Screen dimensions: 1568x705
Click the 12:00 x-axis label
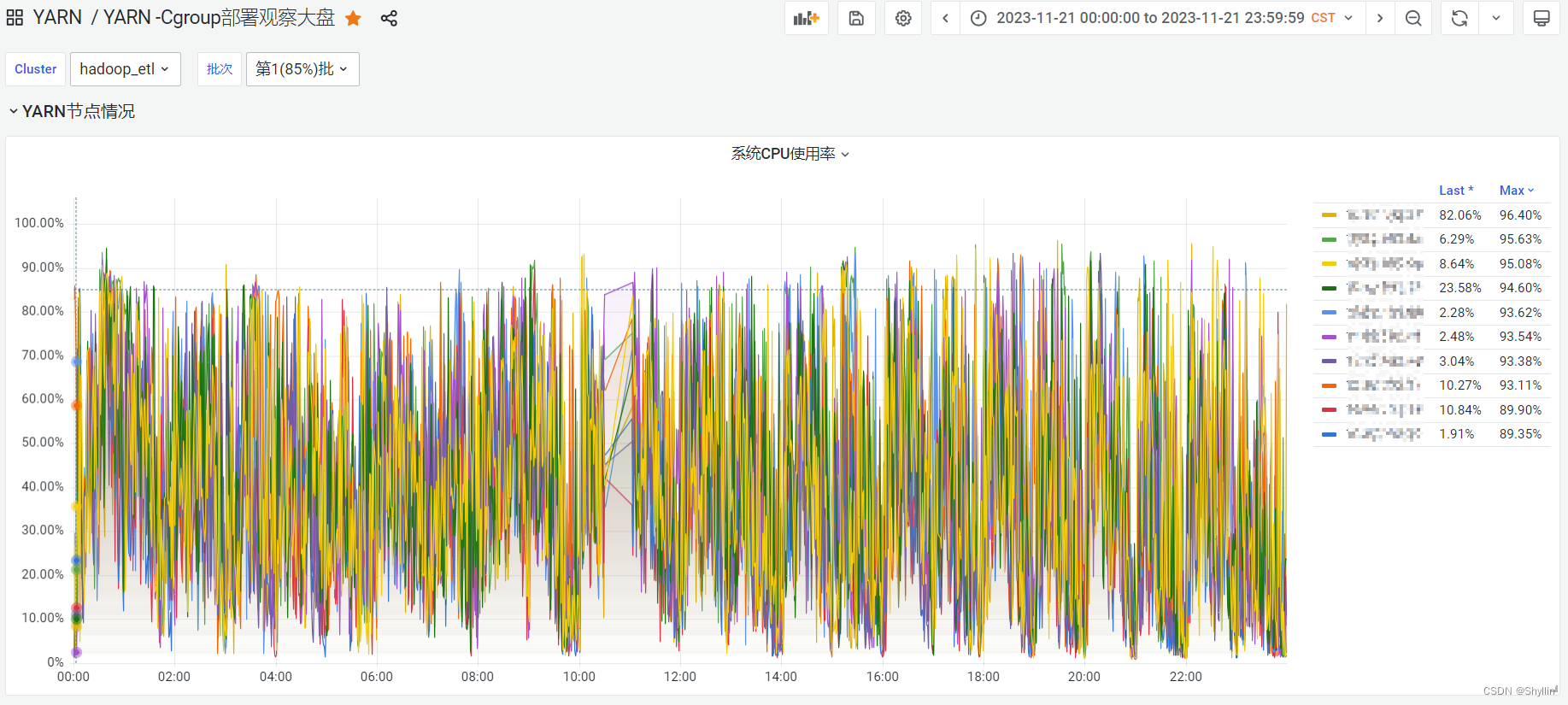680,677
